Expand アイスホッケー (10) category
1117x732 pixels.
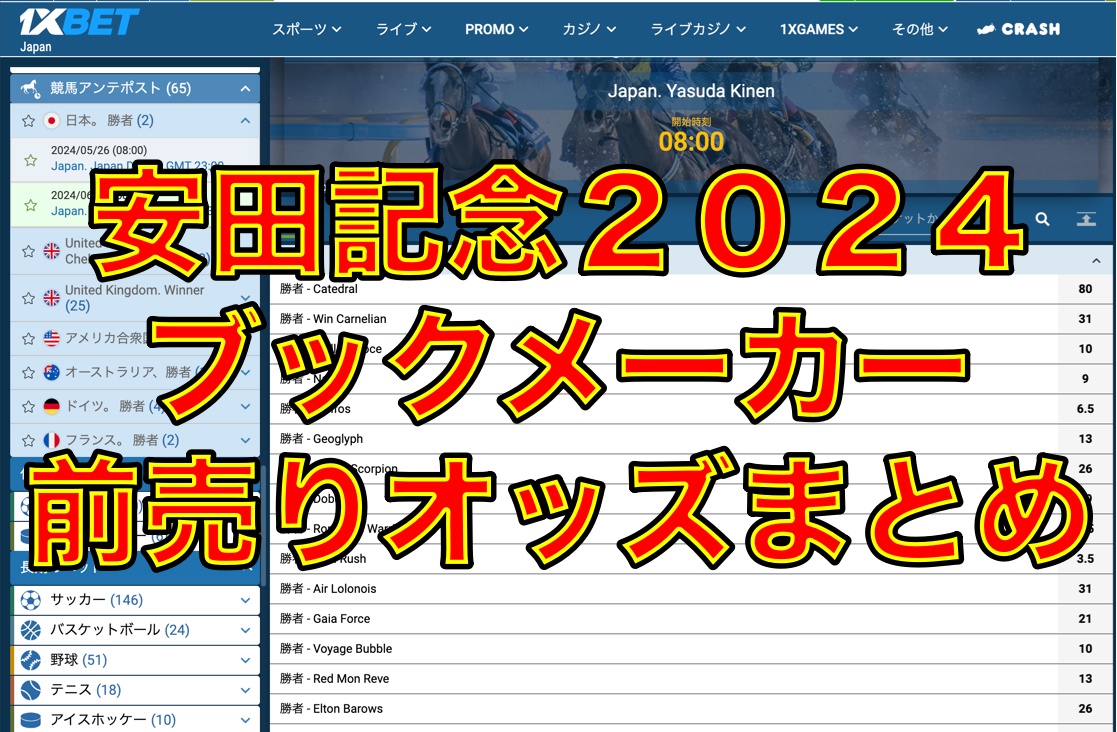[x=245, y=720]
